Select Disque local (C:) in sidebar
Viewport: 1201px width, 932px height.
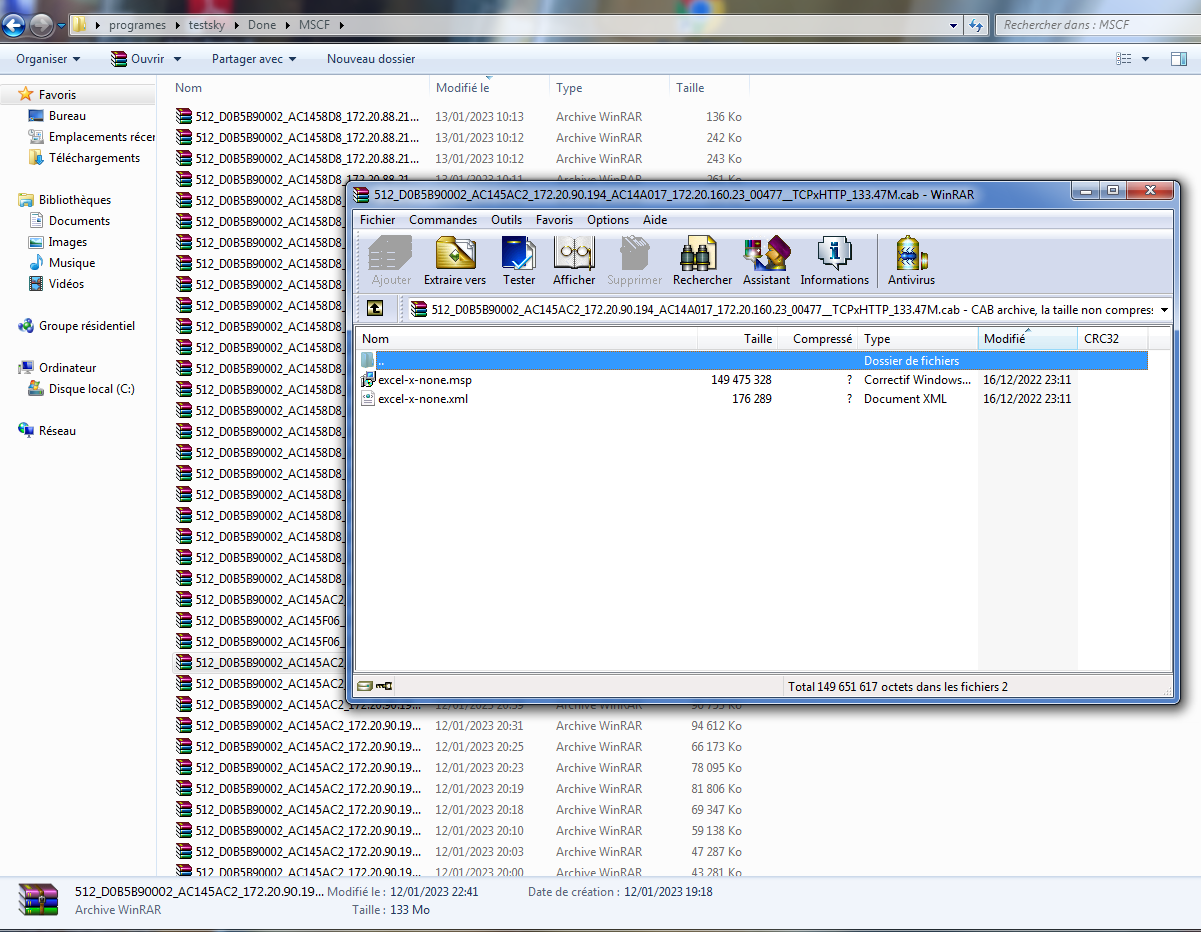click(x=91, y=389)
